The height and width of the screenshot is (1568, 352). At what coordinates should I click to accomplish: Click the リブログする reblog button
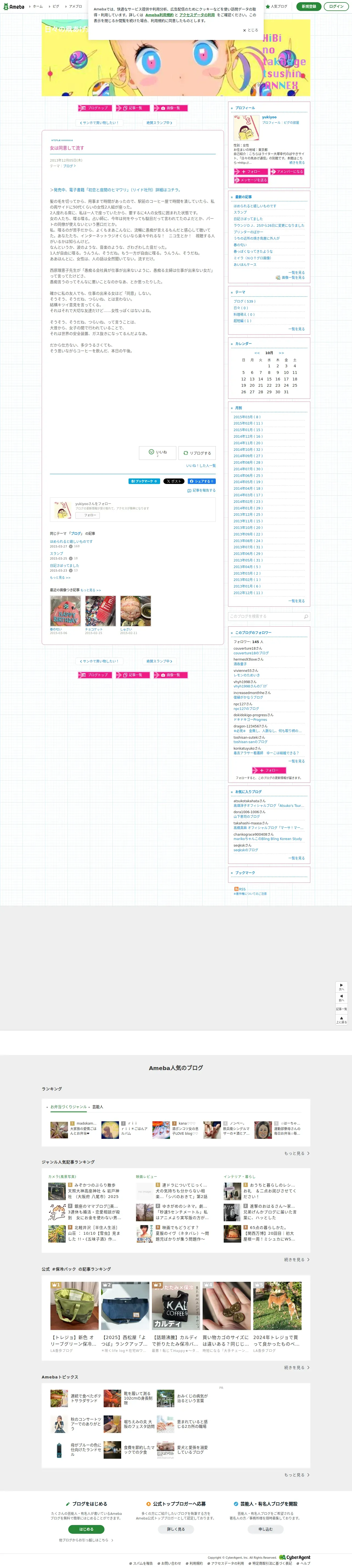click(197, 453)
